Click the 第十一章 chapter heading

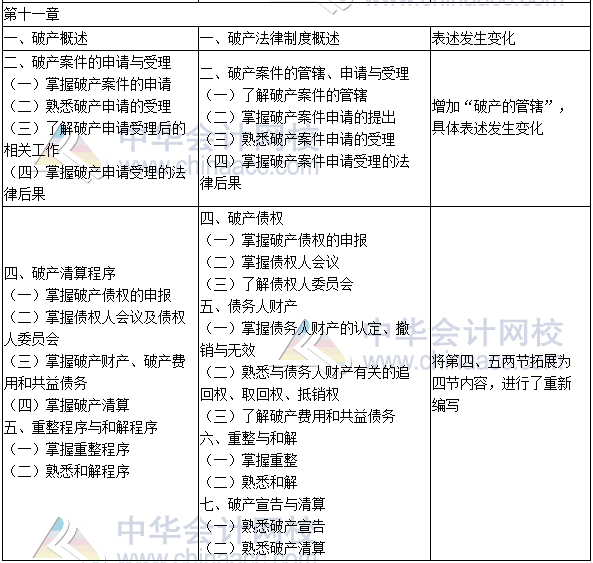pyautogui.click(x=31, y=15)
